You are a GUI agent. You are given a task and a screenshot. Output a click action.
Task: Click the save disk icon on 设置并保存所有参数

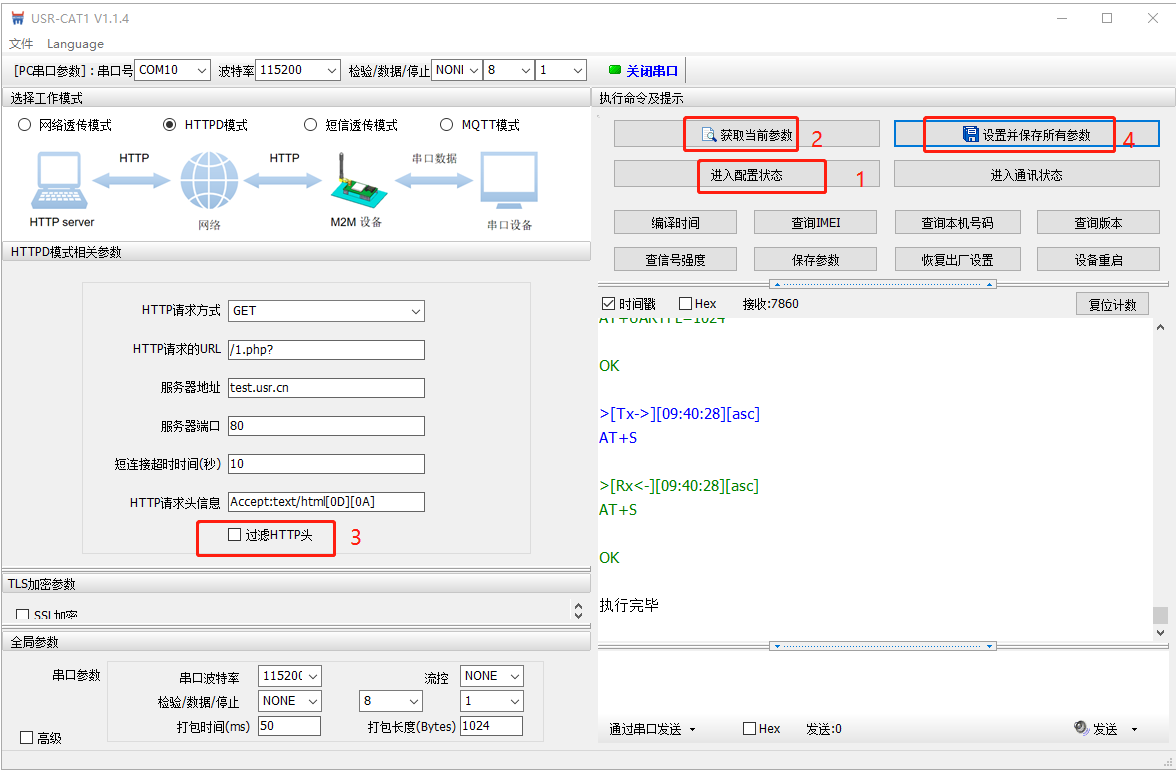(x=970, y=134)
